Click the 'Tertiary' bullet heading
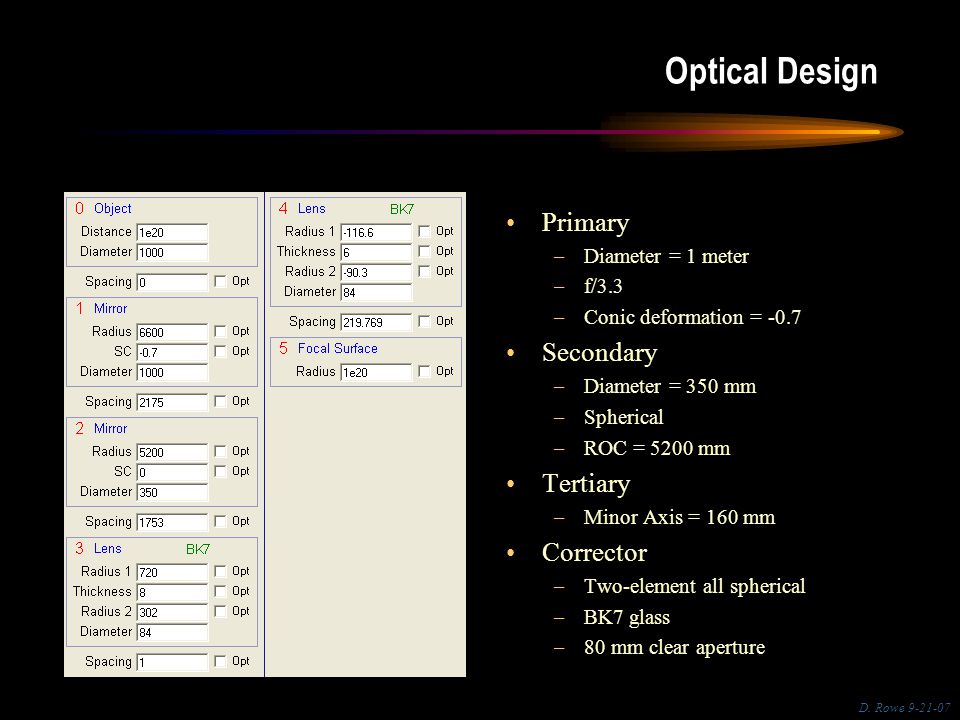This screenshot has width=960, height=720. (x=586, y=484)
